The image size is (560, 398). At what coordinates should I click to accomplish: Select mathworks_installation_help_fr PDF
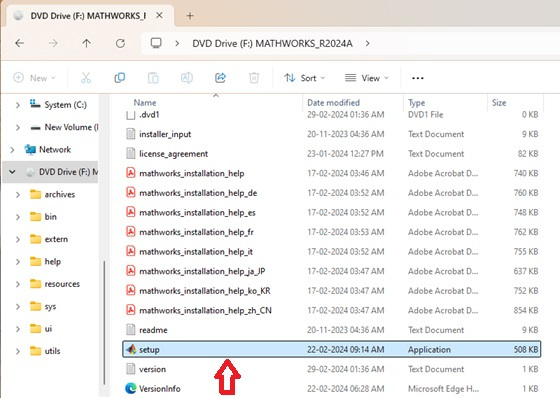click(331, 232)
